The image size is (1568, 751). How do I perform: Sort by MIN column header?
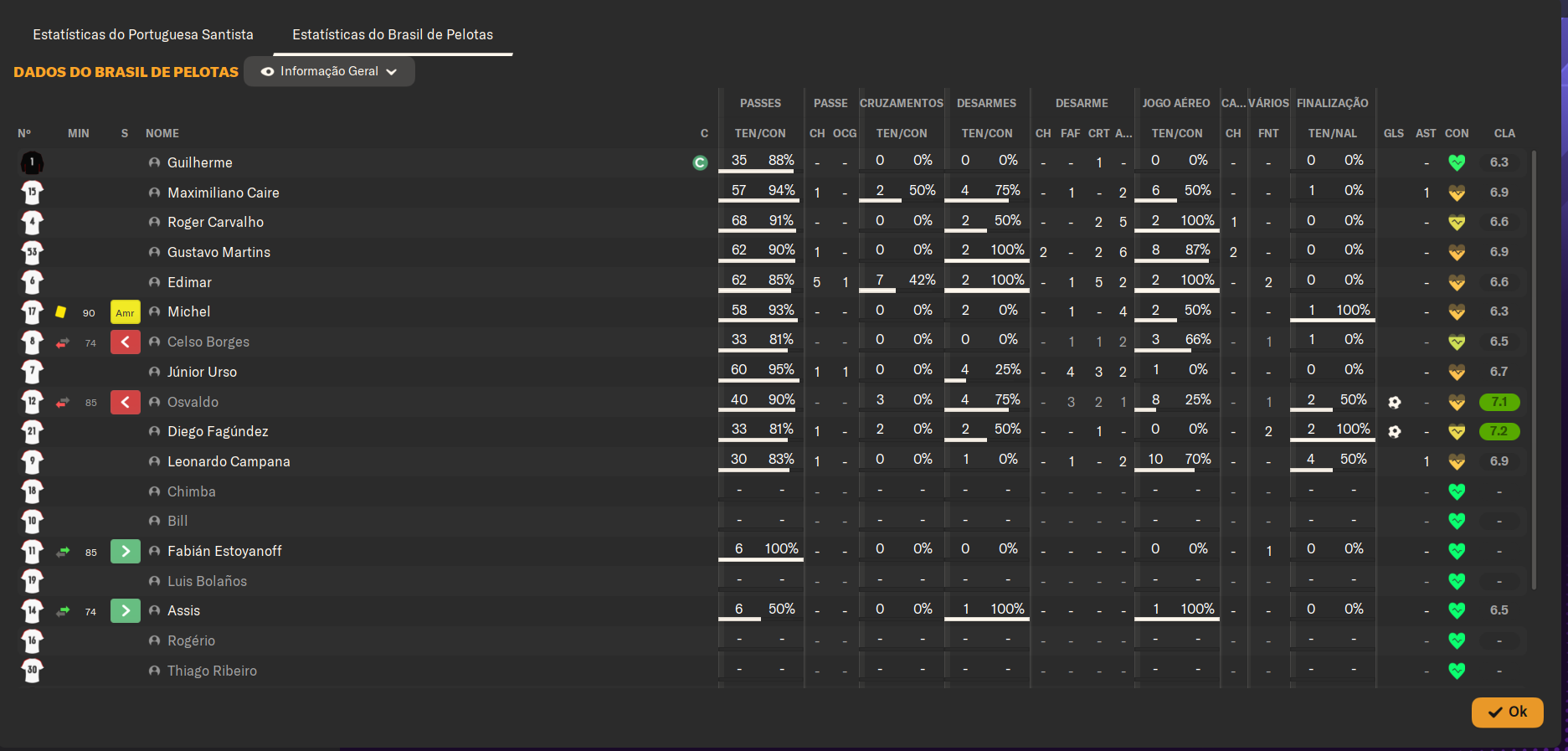tap(79, 133)
